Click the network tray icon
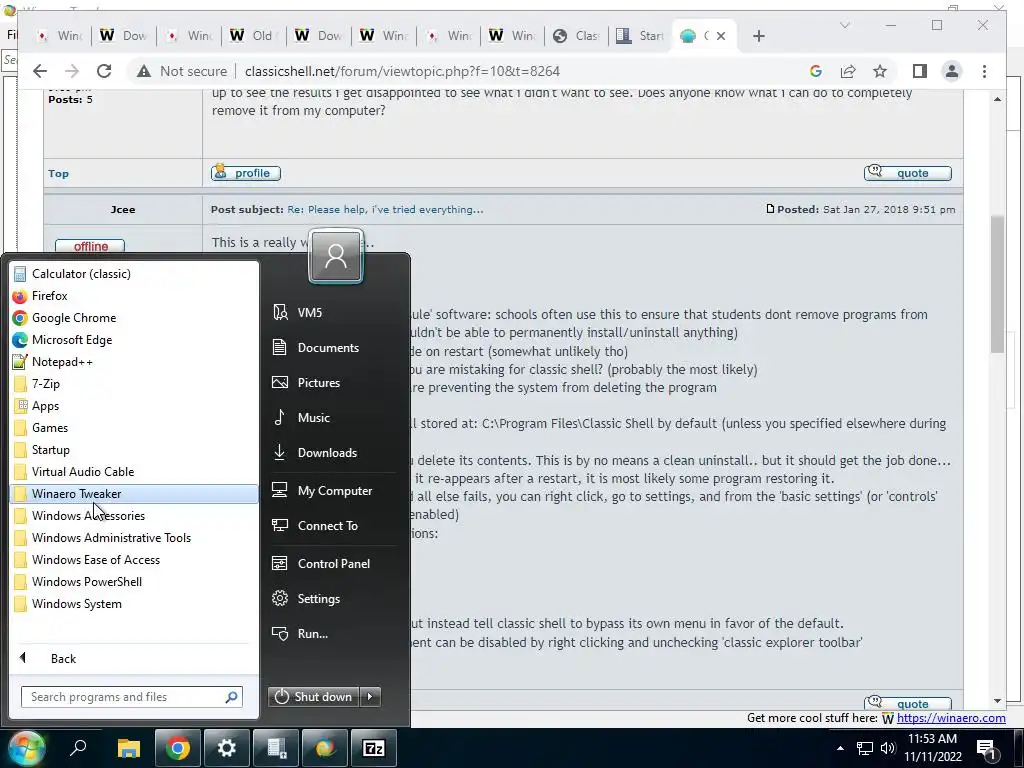Viewport: 1024px width, 768px height. click(865, 748)
